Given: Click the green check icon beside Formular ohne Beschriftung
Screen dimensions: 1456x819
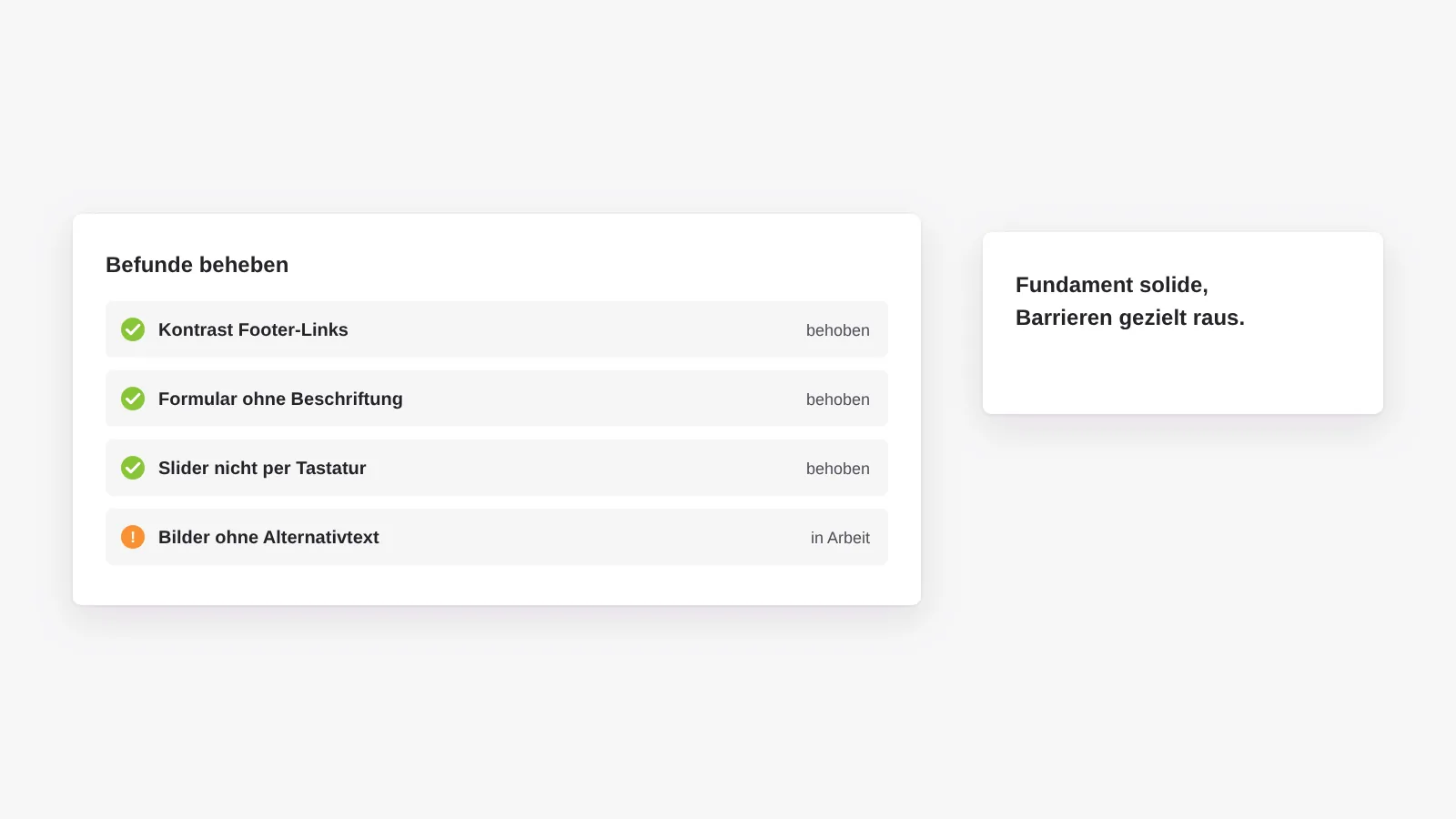Looking at the screenshot, I should pos(133,399).
